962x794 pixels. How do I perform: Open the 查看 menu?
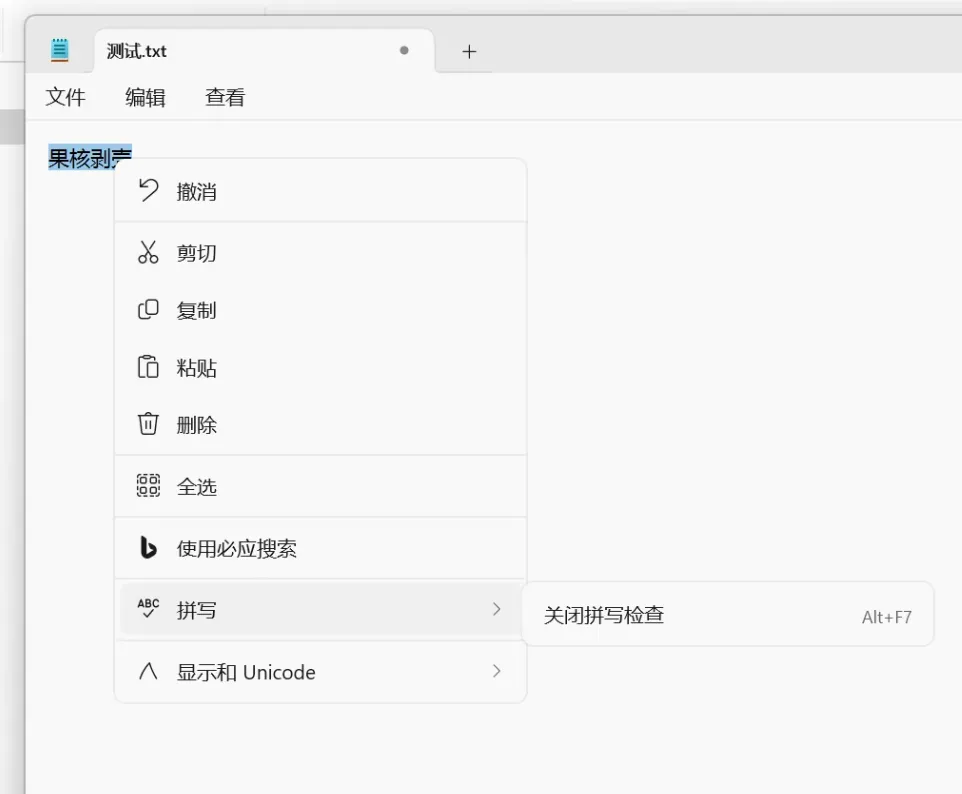tap(225, 97)
